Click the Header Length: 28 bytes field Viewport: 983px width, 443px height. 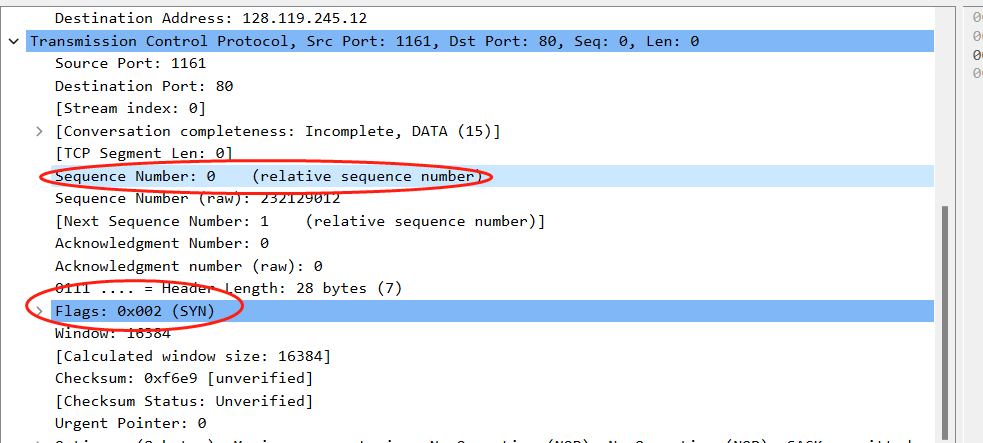point(228,288)
